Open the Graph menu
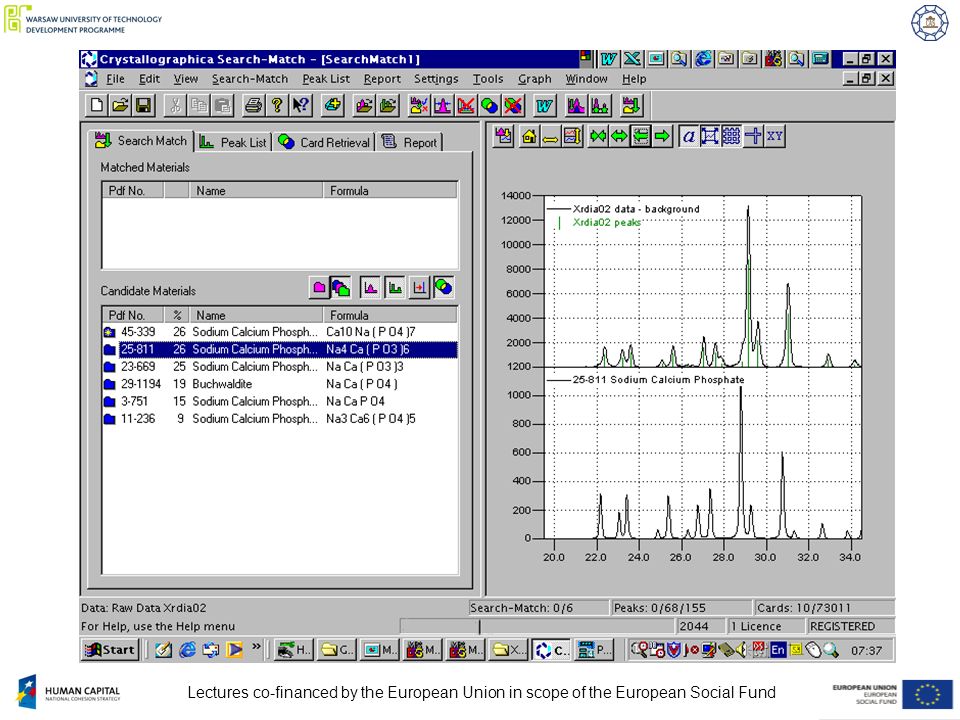This screenshot has width=960, height=720. click(x=534, y=78)
